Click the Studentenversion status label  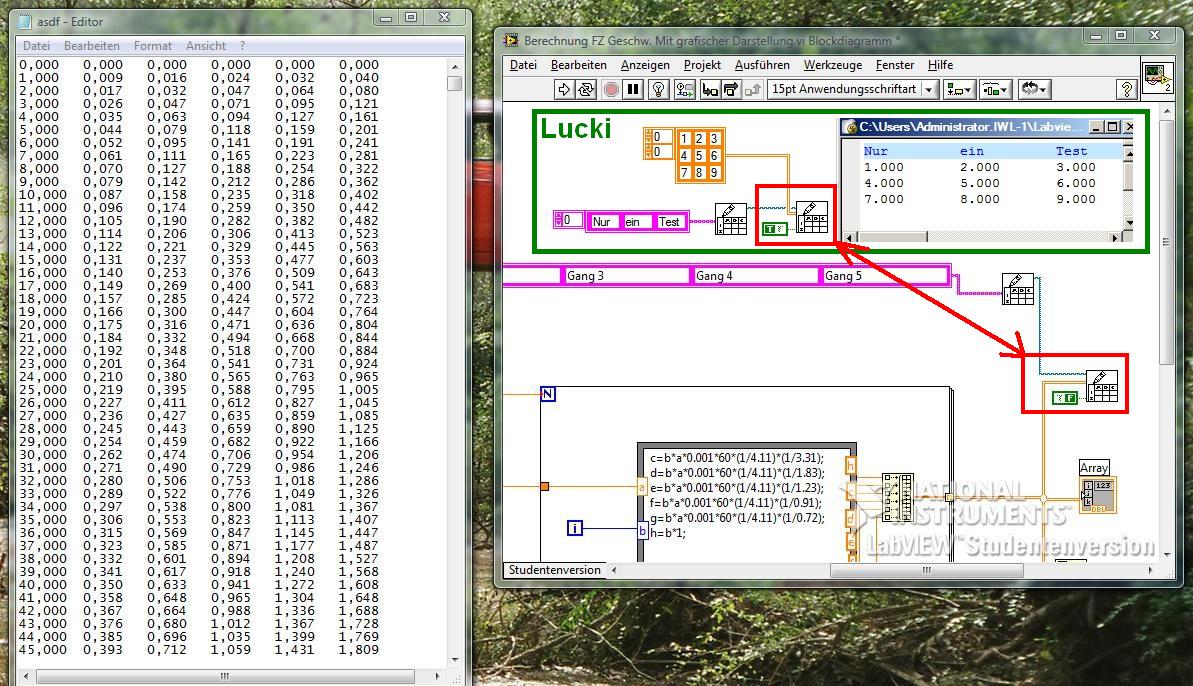[x=555, y=570]
